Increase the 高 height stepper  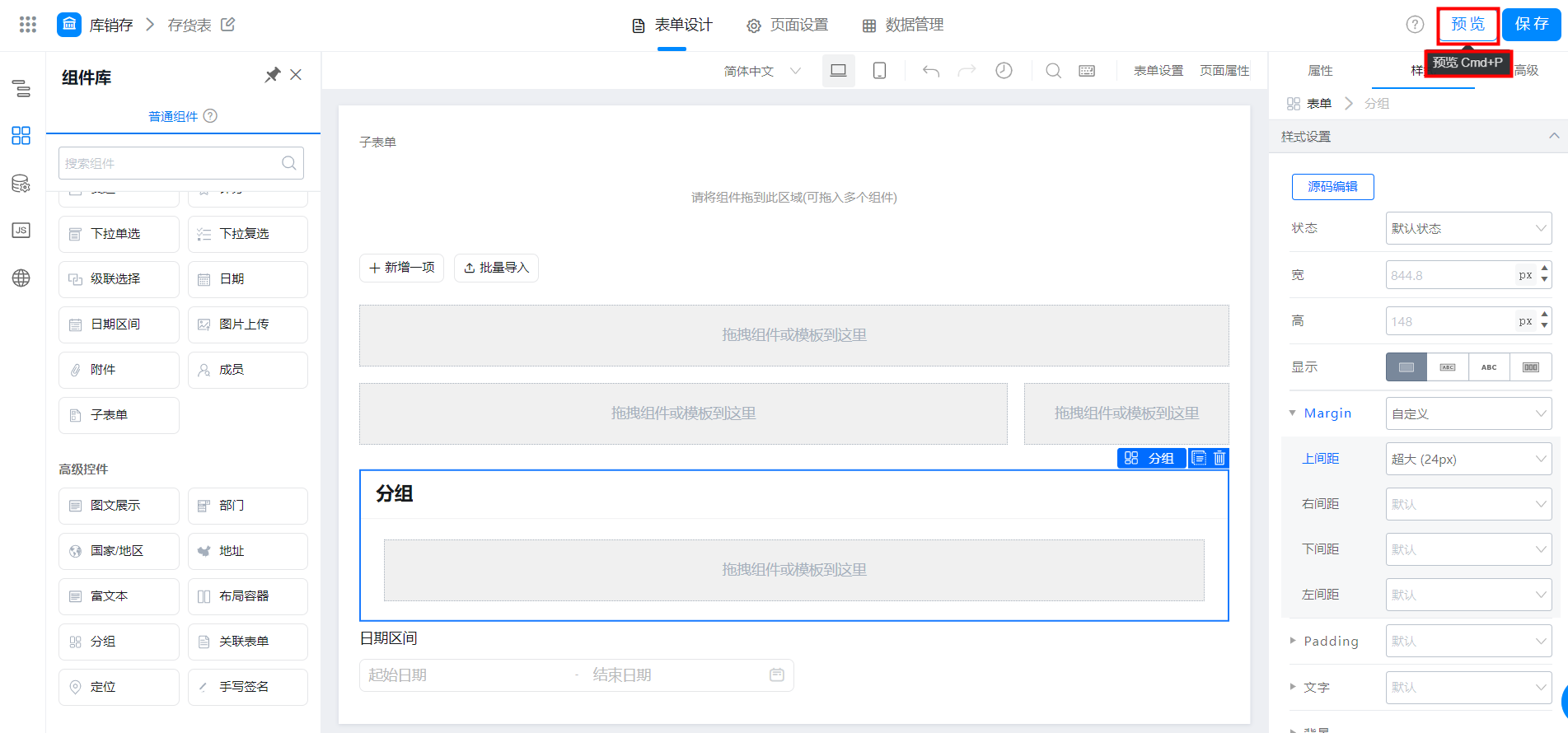pos(1544,315)
